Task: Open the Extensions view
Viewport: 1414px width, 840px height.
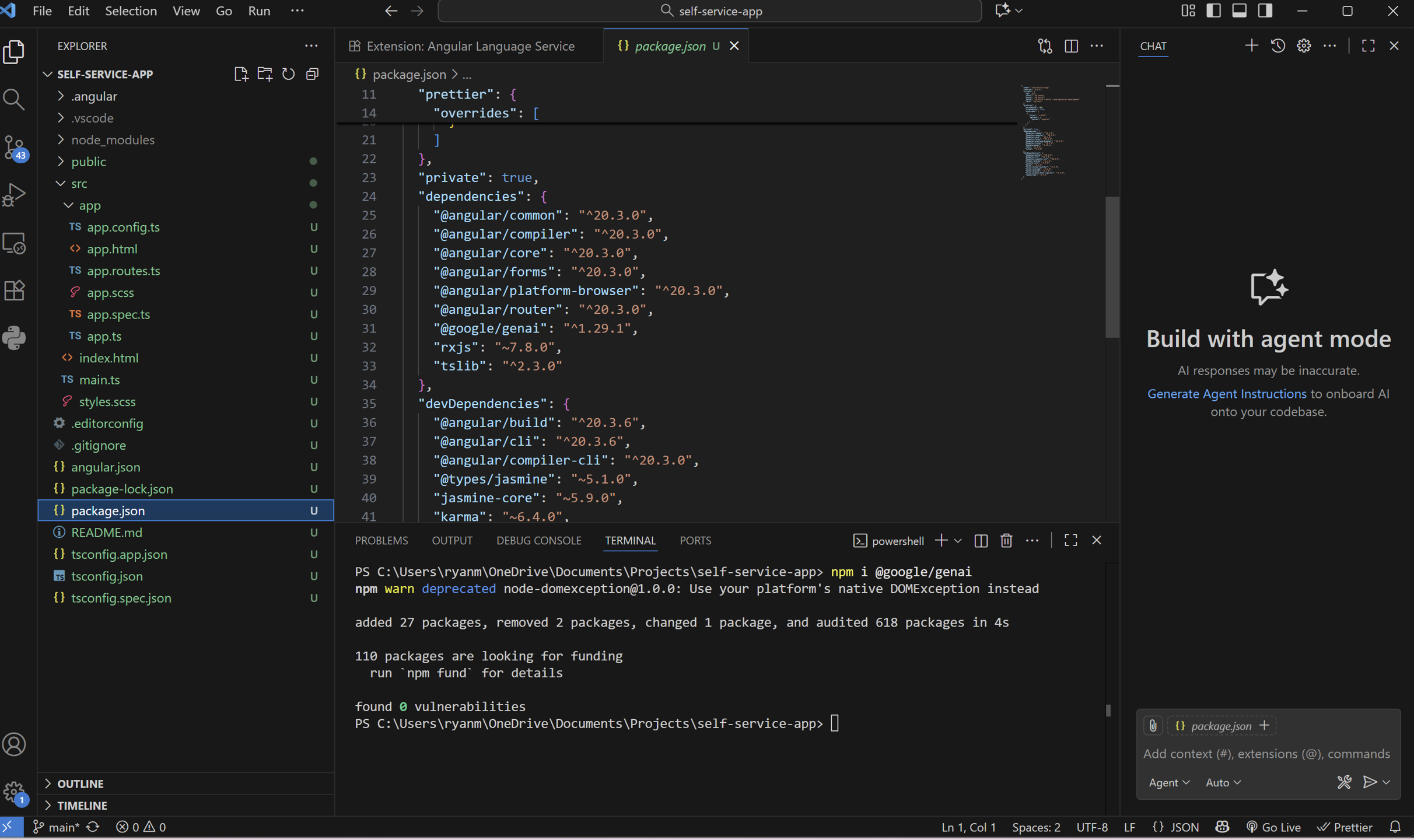Action: click(x=14, y=290)
